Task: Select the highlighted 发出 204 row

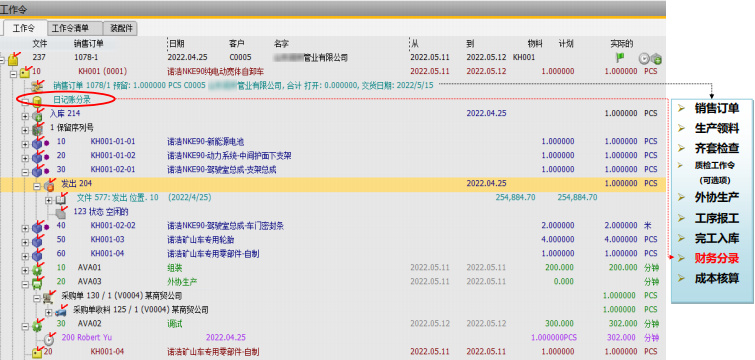Action: [333, 183]
